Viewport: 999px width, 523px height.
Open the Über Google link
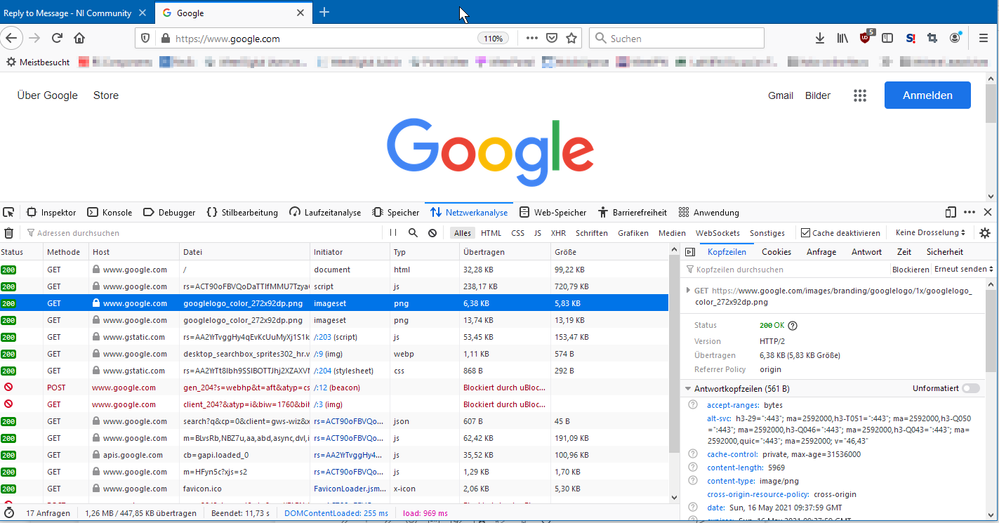47,95
